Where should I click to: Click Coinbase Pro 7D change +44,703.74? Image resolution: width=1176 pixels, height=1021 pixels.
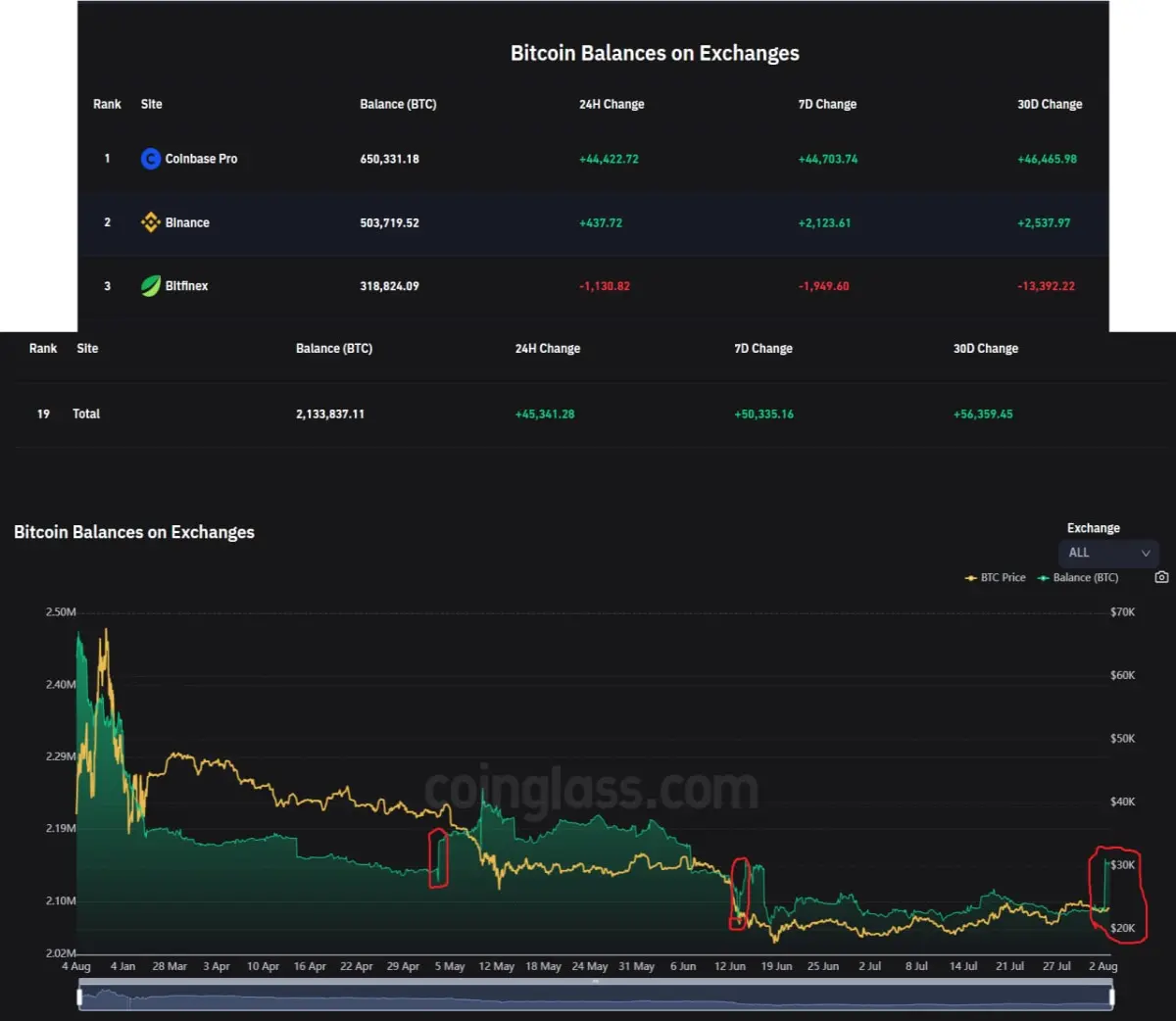(828, 159)
